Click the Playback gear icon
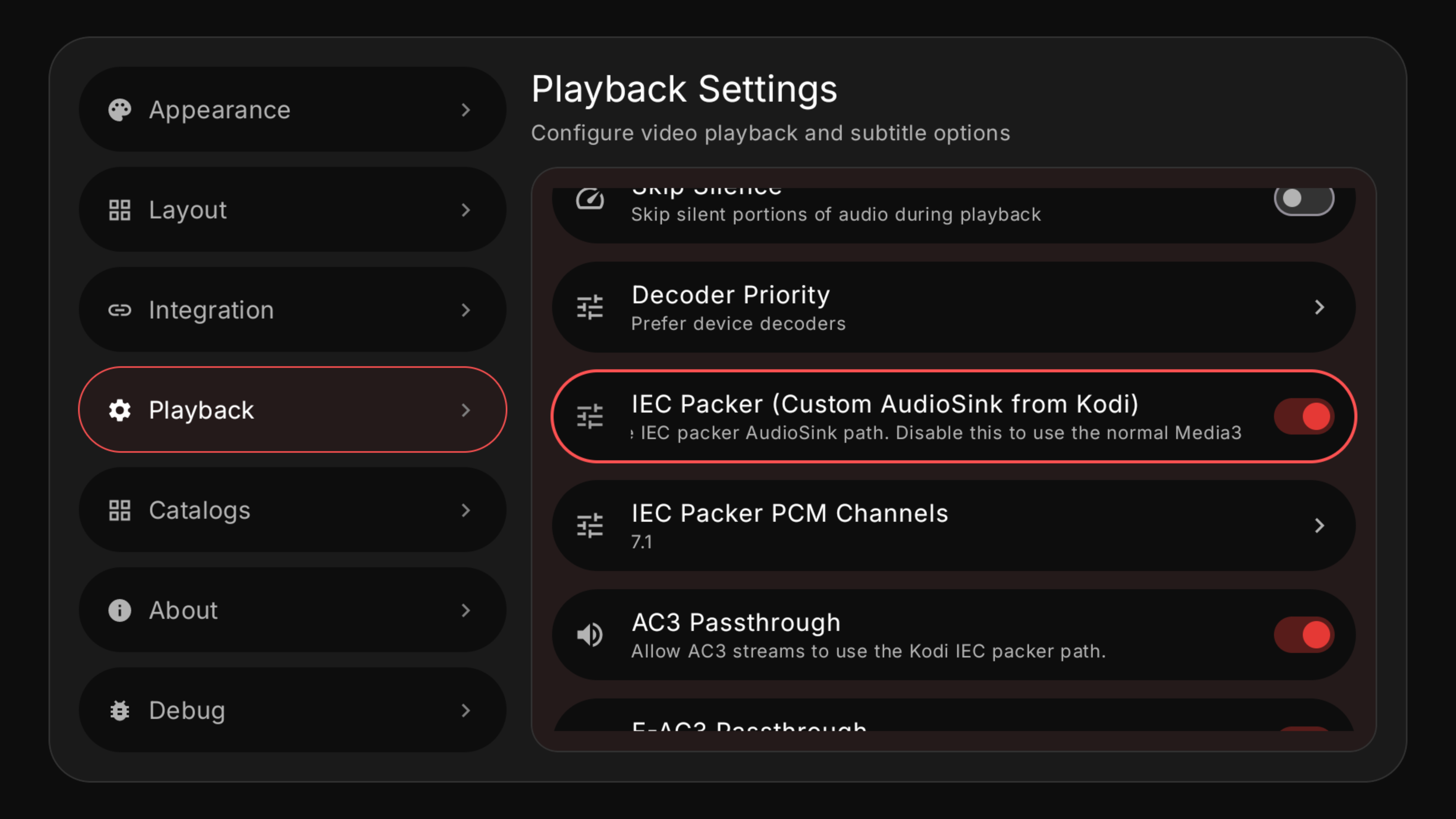This screenshot has width=1456, height=819. (120, 410)
